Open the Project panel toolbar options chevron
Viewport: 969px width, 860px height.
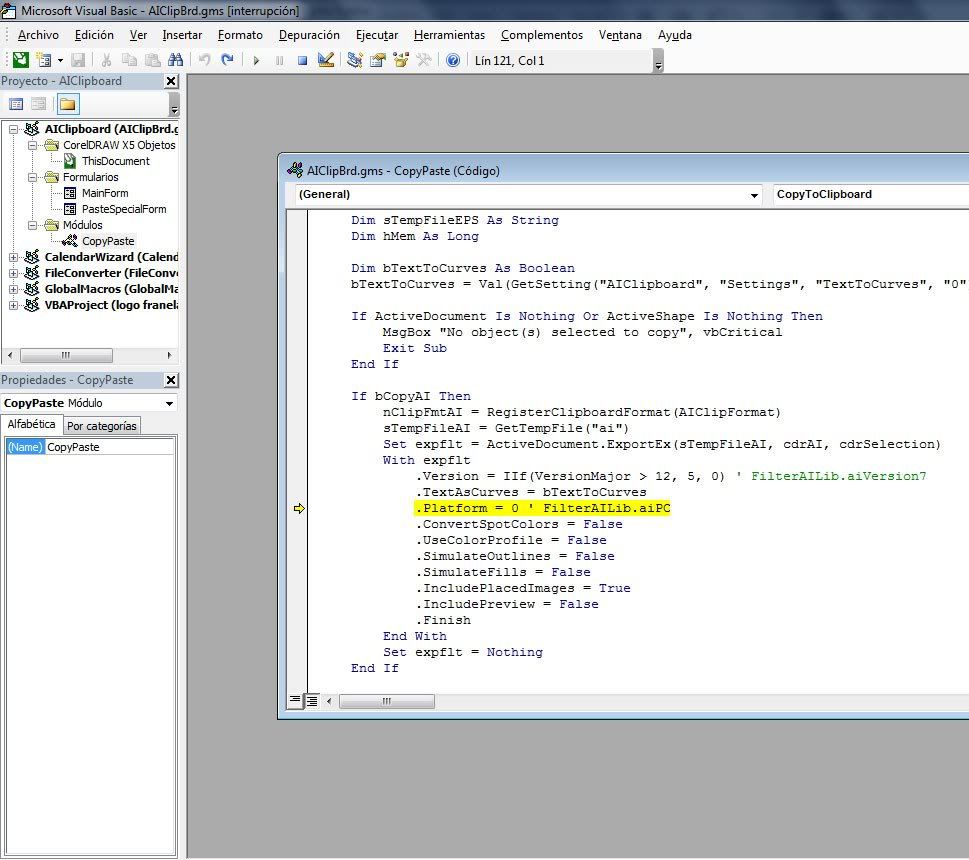(174, 105)
